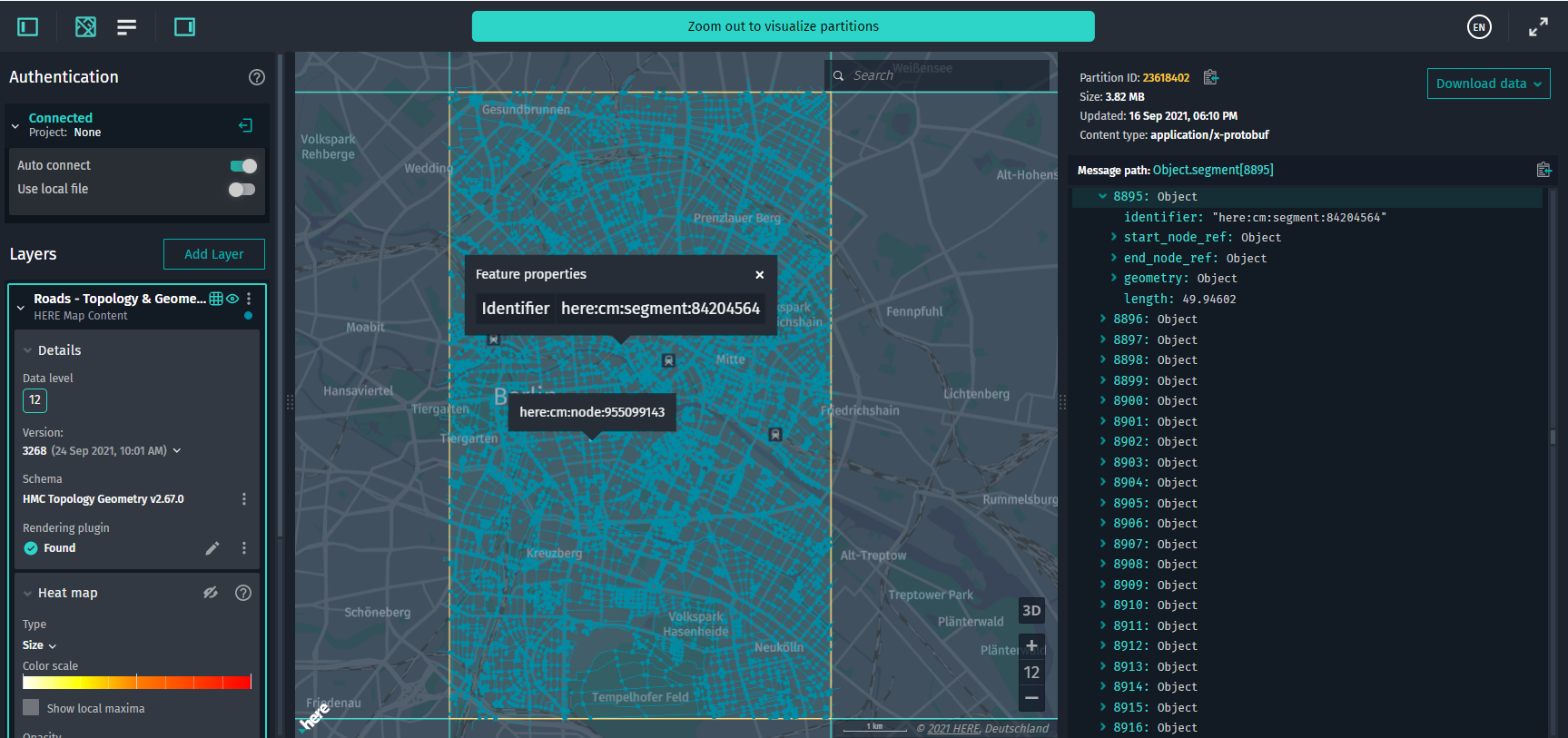Zoom out the map with minus
Screen dimensions: 1568x738
pos(1031,698)
